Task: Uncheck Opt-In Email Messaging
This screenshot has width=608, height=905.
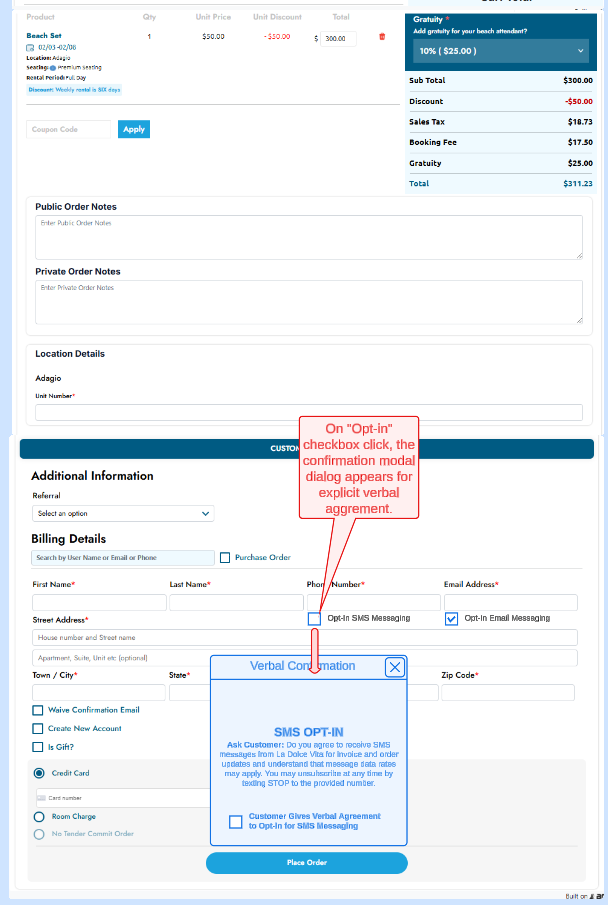Action: [x=452, y=619]
